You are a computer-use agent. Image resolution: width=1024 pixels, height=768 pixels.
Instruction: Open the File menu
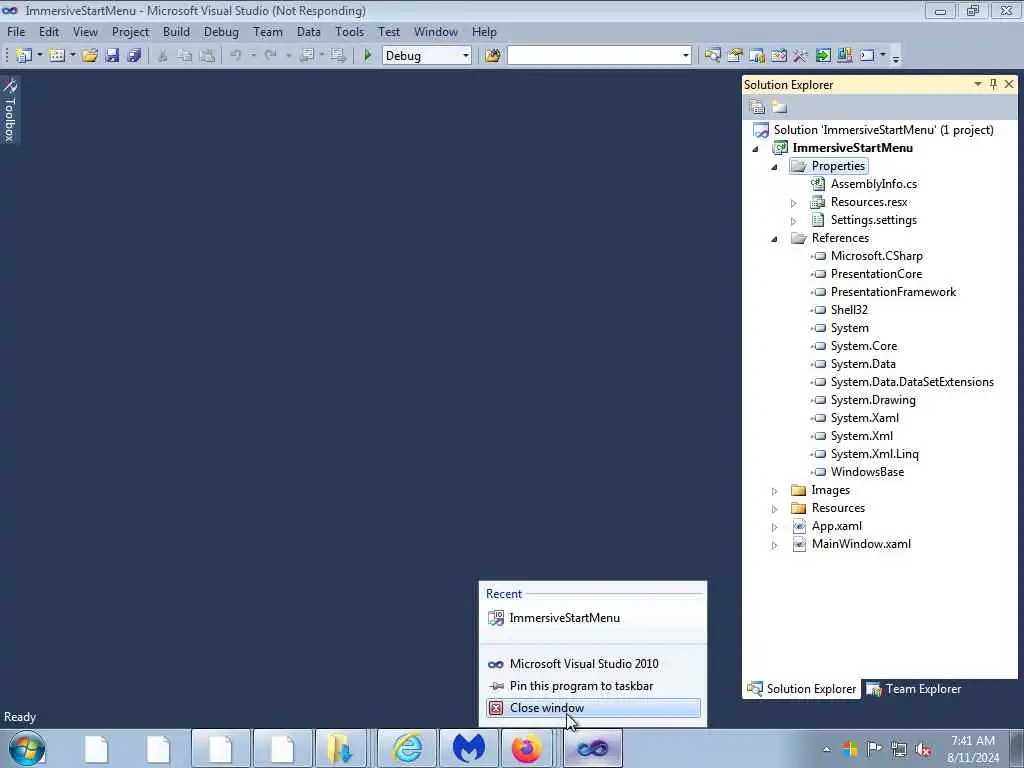tap(16, 31)
